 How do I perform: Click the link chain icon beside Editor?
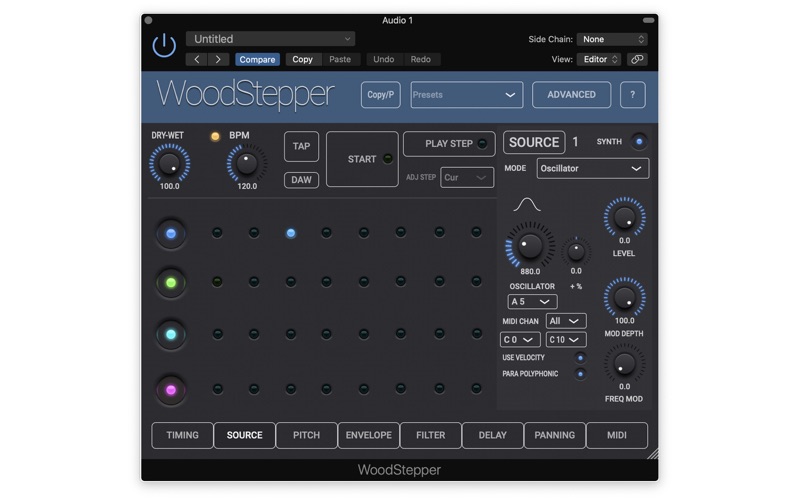(637, 60)
